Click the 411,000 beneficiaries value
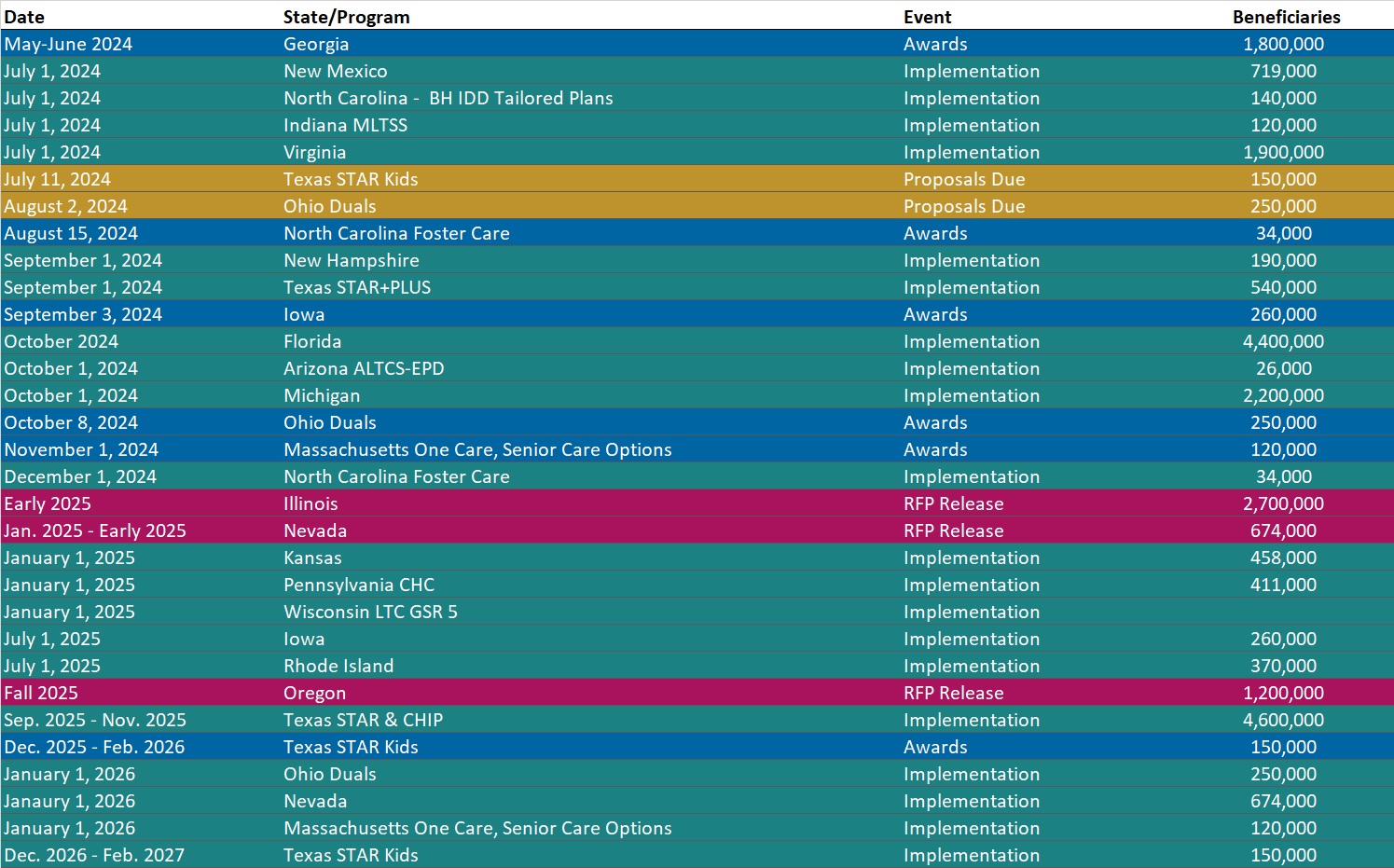The width and height of the screenshot is (1394, 868). tap(1283, 585)
